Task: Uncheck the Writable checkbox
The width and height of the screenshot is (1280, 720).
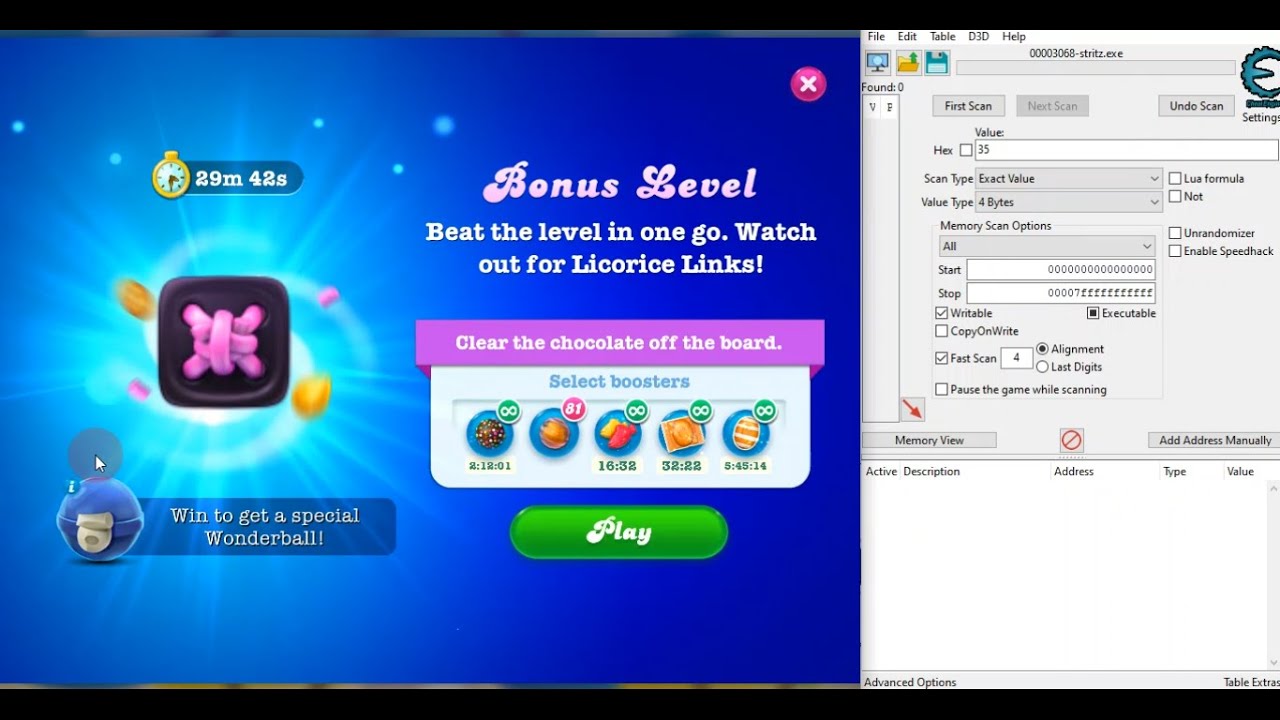Action: click(x=941, y=313)
